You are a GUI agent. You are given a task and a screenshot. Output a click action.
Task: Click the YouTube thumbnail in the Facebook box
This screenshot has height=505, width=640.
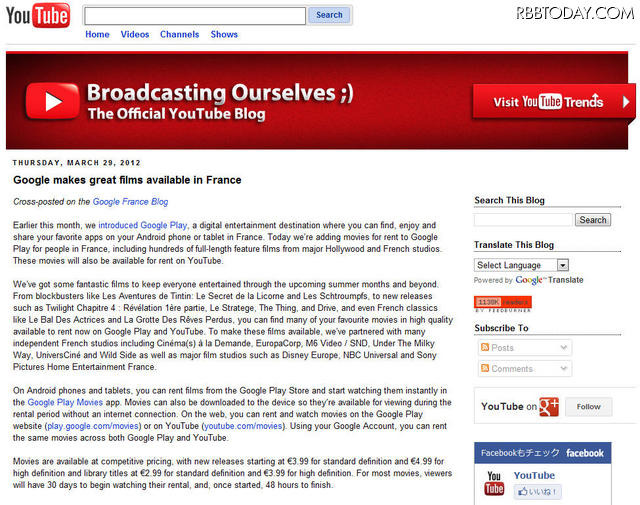coord(494,483)
